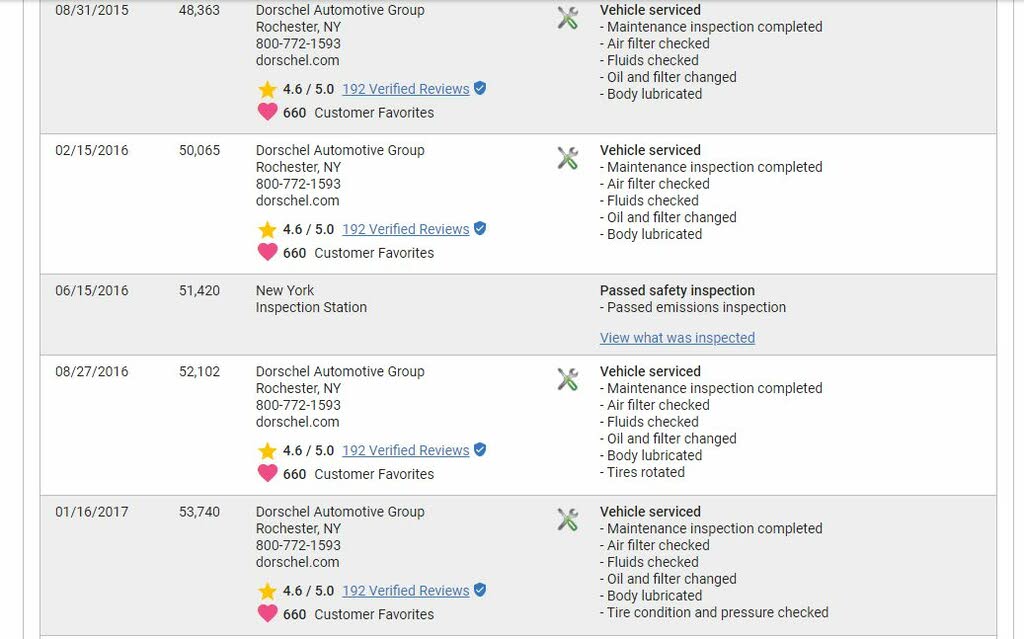Click the pink heart icon in 08/27/2016 entry
The width and height of the screenshot is (1024, 639).
point(267,473)
